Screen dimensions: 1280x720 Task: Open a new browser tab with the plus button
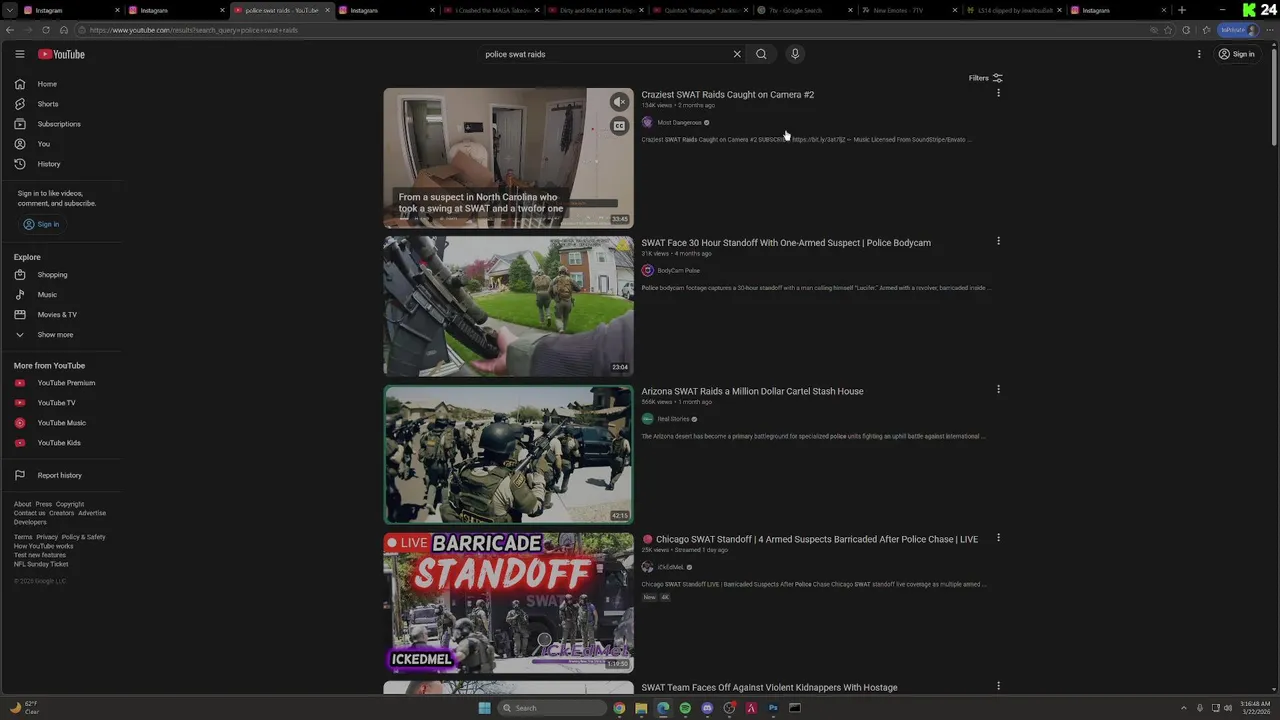click(1182, 10)
